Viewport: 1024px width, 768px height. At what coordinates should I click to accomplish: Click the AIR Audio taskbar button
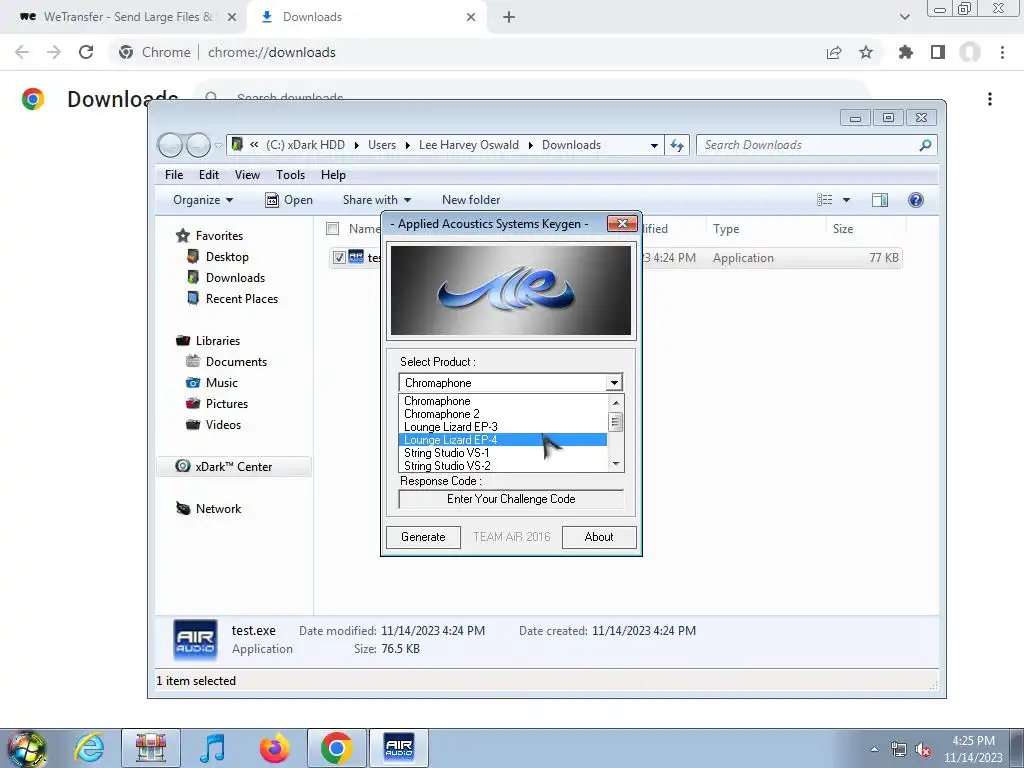[399, 748]
